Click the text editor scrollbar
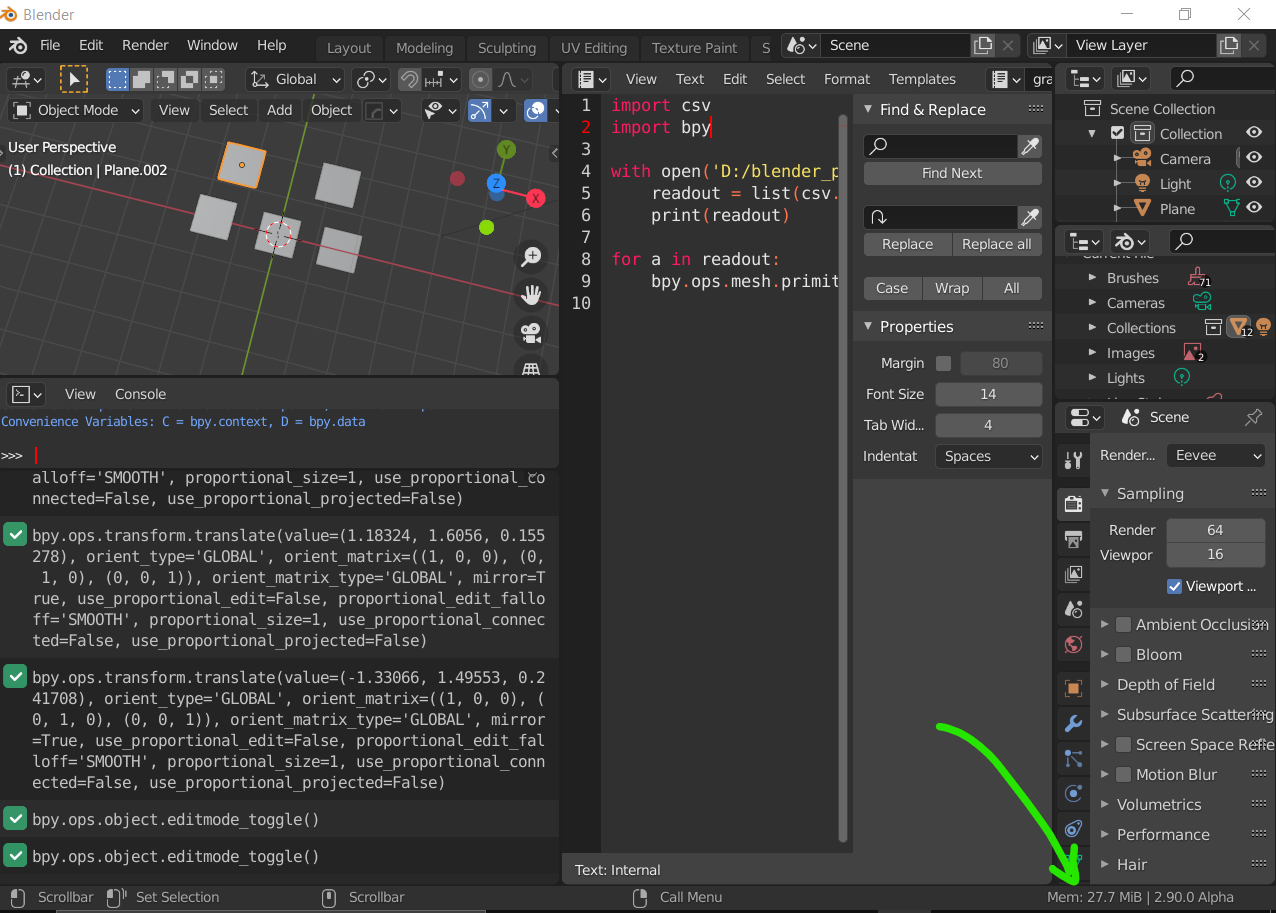Viewport: 1276px width, 913px height. [x=845, y=400]
